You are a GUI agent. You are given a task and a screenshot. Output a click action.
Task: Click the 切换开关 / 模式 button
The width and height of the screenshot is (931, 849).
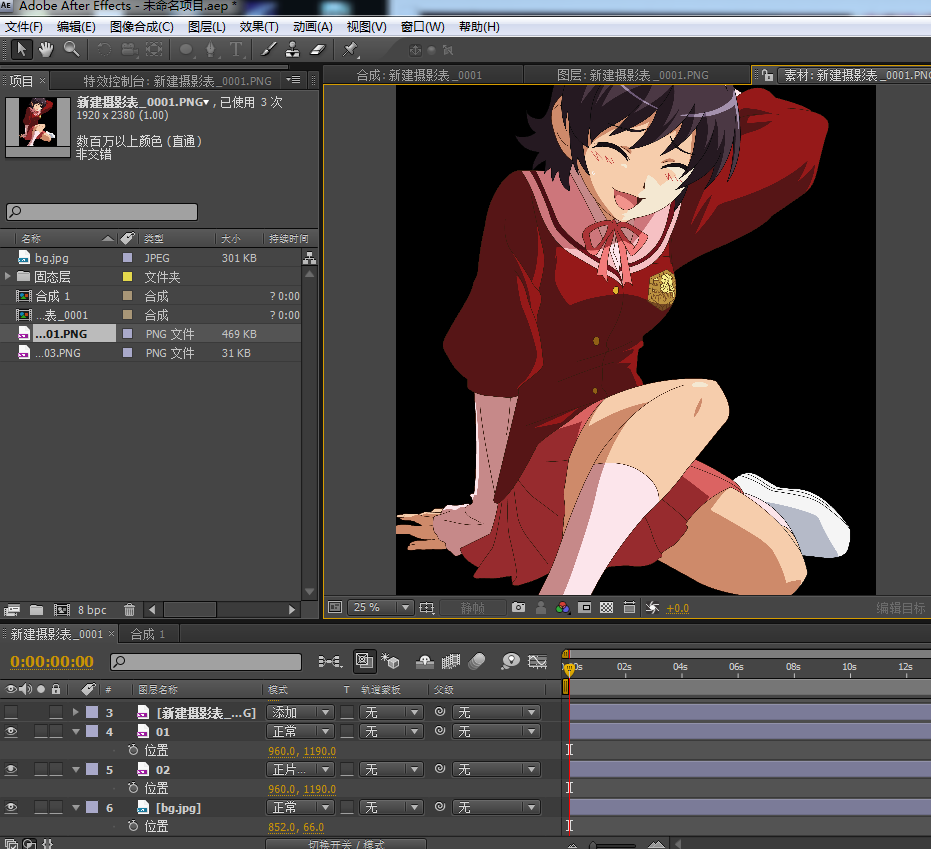[345, 844]
